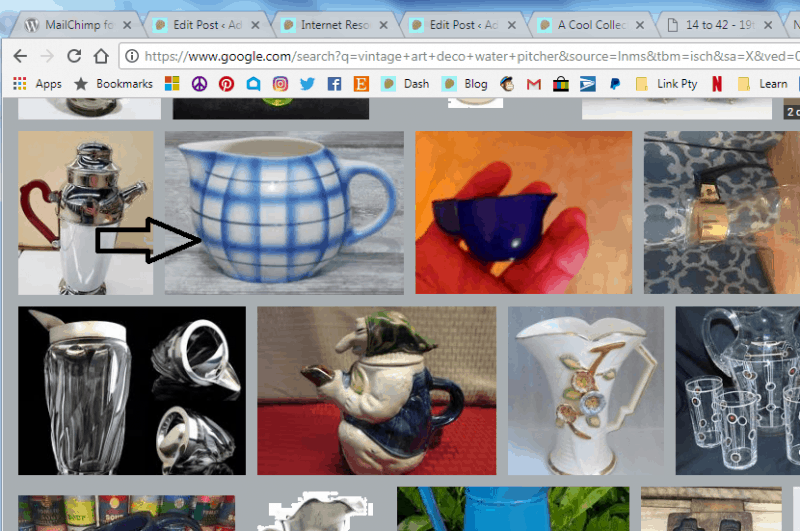The height and width of the screenshot is (531, 800).
Task: Open the Pinterest bookmark
Action: click(226, 84)
